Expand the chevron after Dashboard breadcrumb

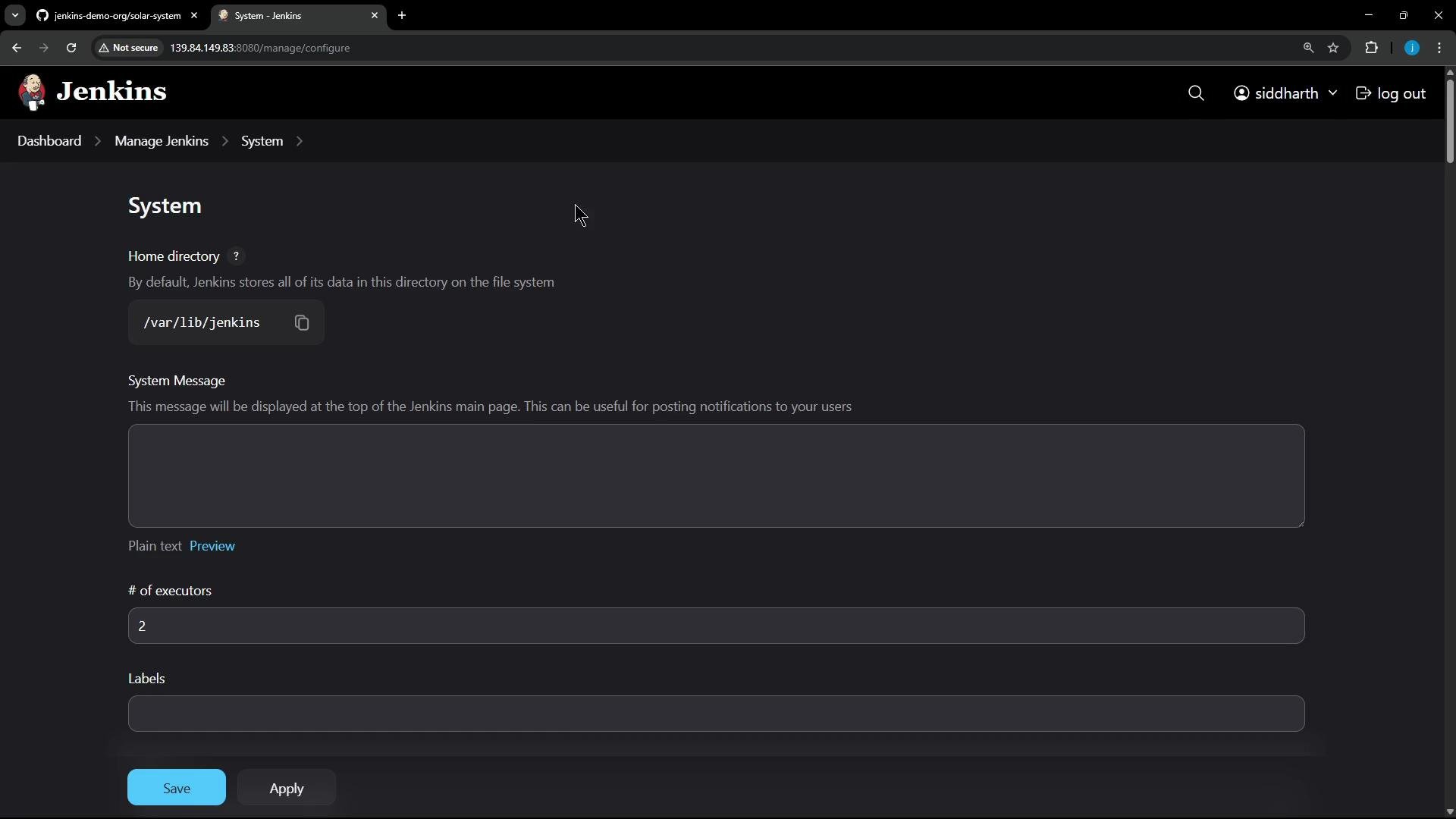coord(98,141)
